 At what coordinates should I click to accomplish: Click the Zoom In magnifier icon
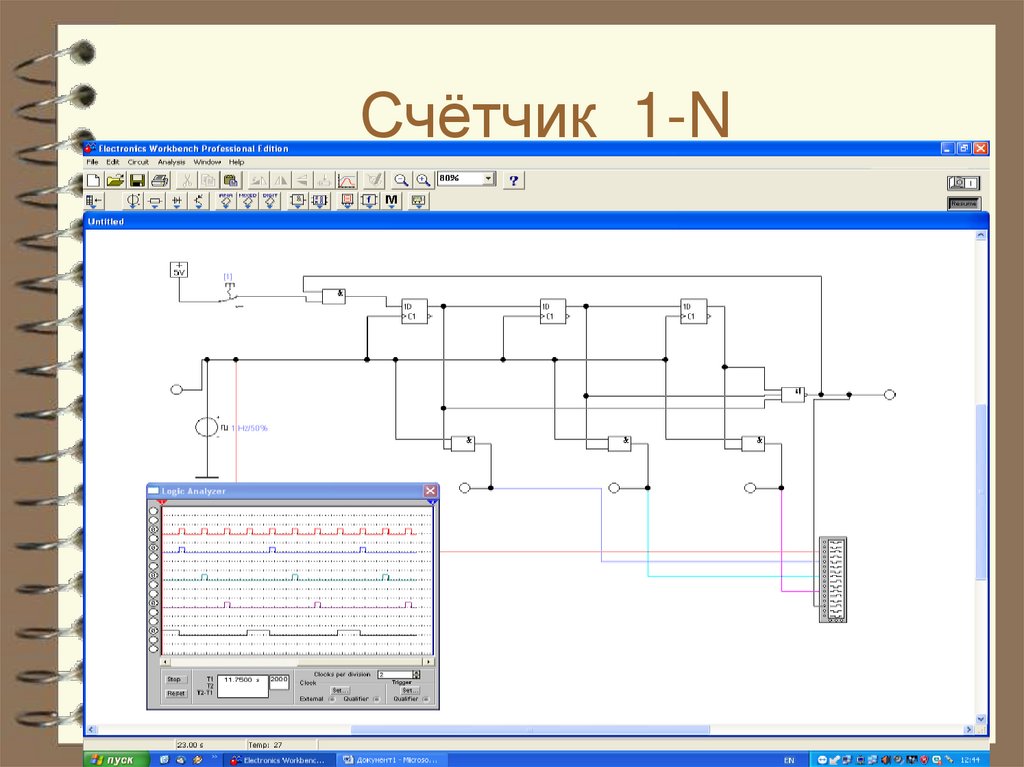click(423, 180)
